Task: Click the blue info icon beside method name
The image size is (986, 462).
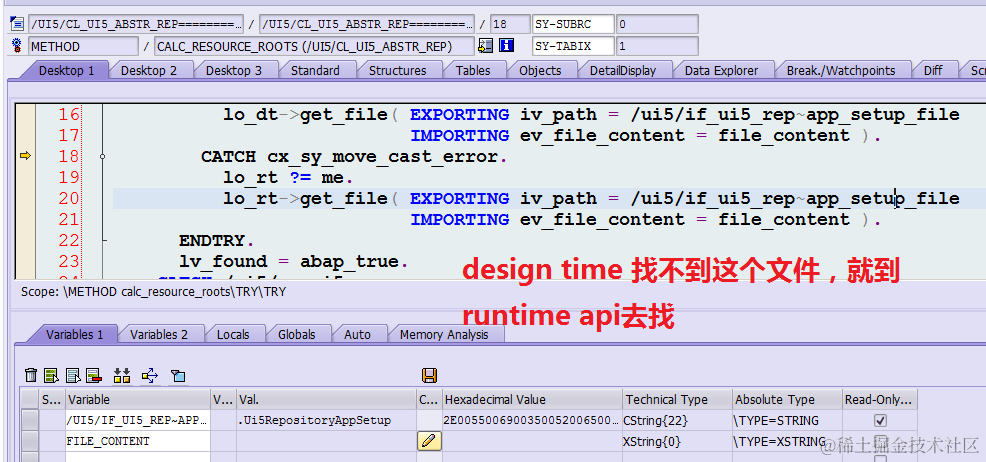Action: pyautogui.click(x=506, y=45)
